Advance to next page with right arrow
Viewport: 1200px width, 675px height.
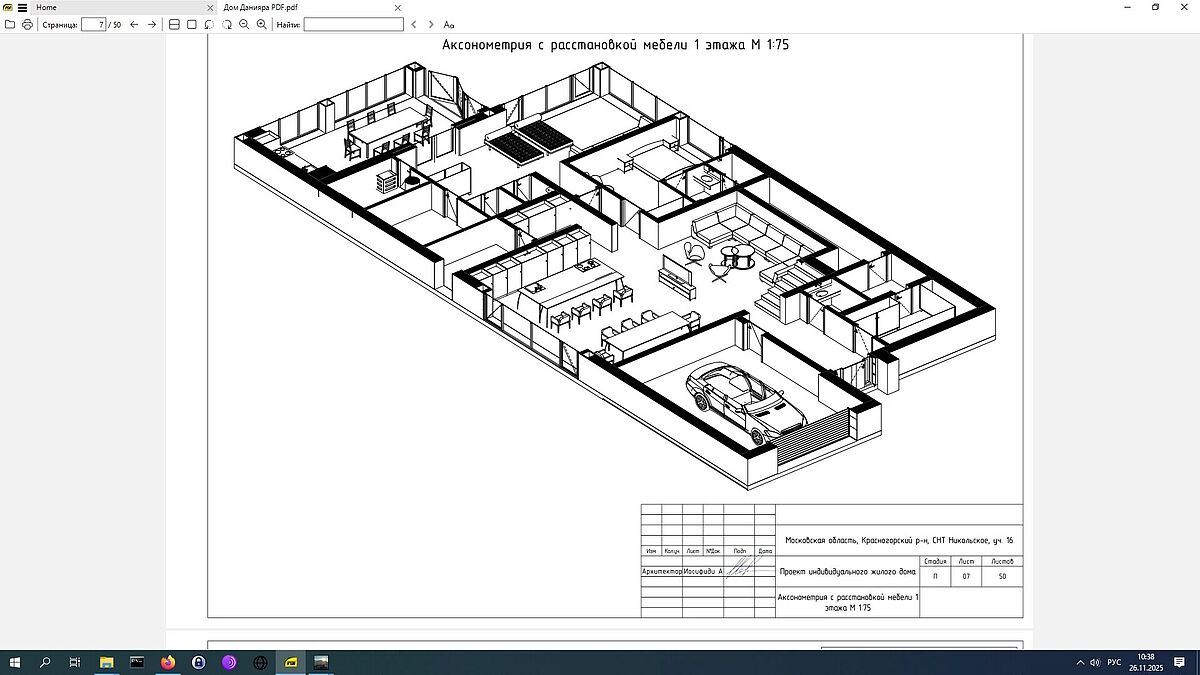coord(152,24)
